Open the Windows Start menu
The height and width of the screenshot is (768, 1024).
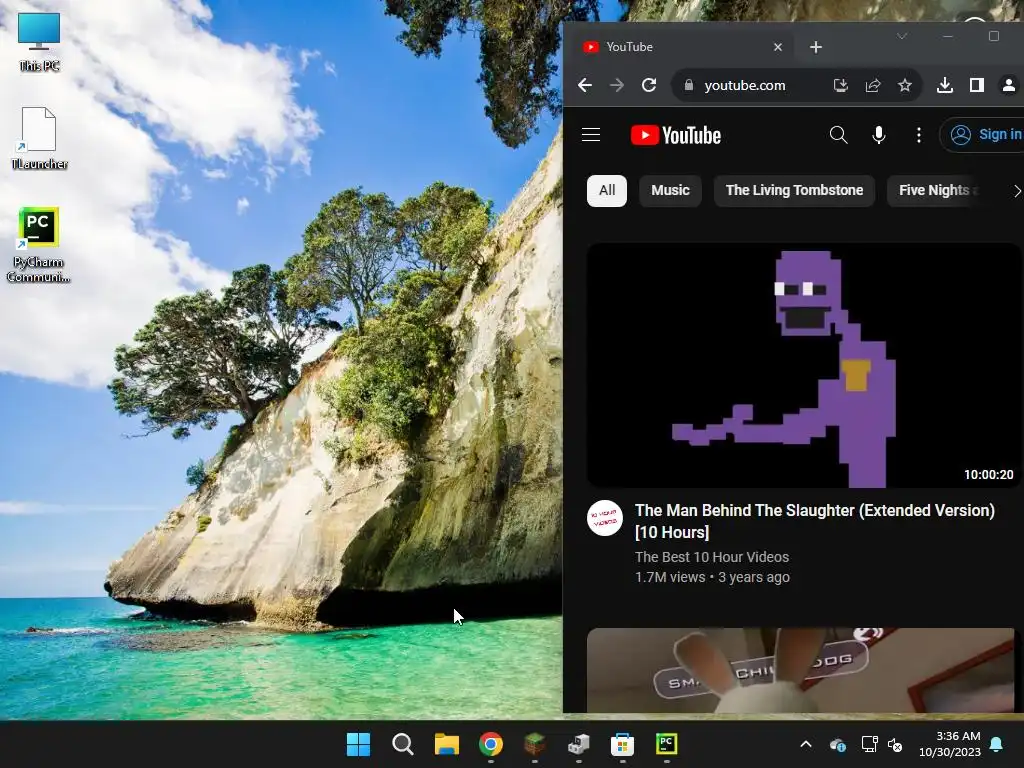click(358, 744)
